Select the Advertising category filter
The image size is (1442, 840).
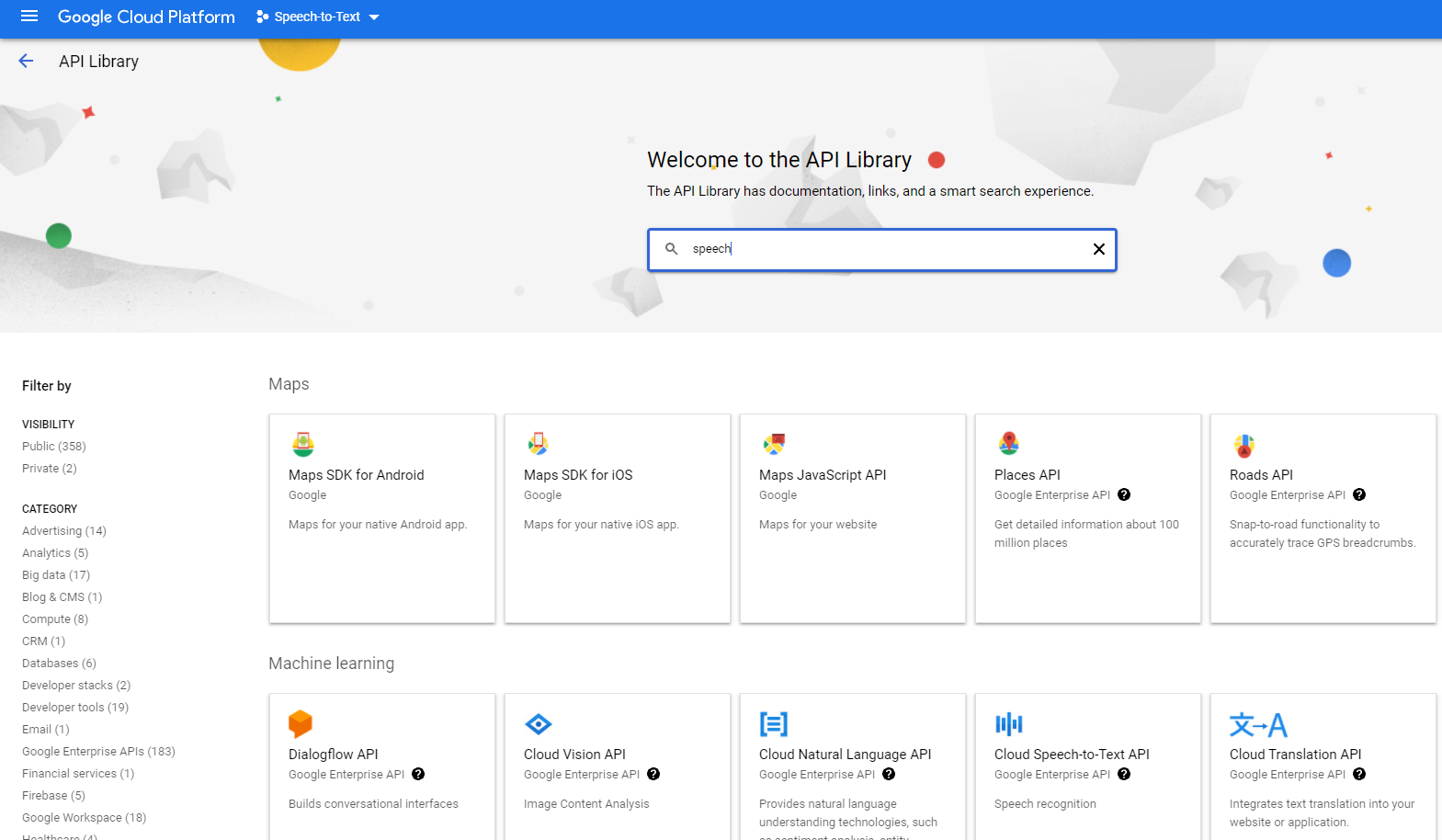click(63, 531)
